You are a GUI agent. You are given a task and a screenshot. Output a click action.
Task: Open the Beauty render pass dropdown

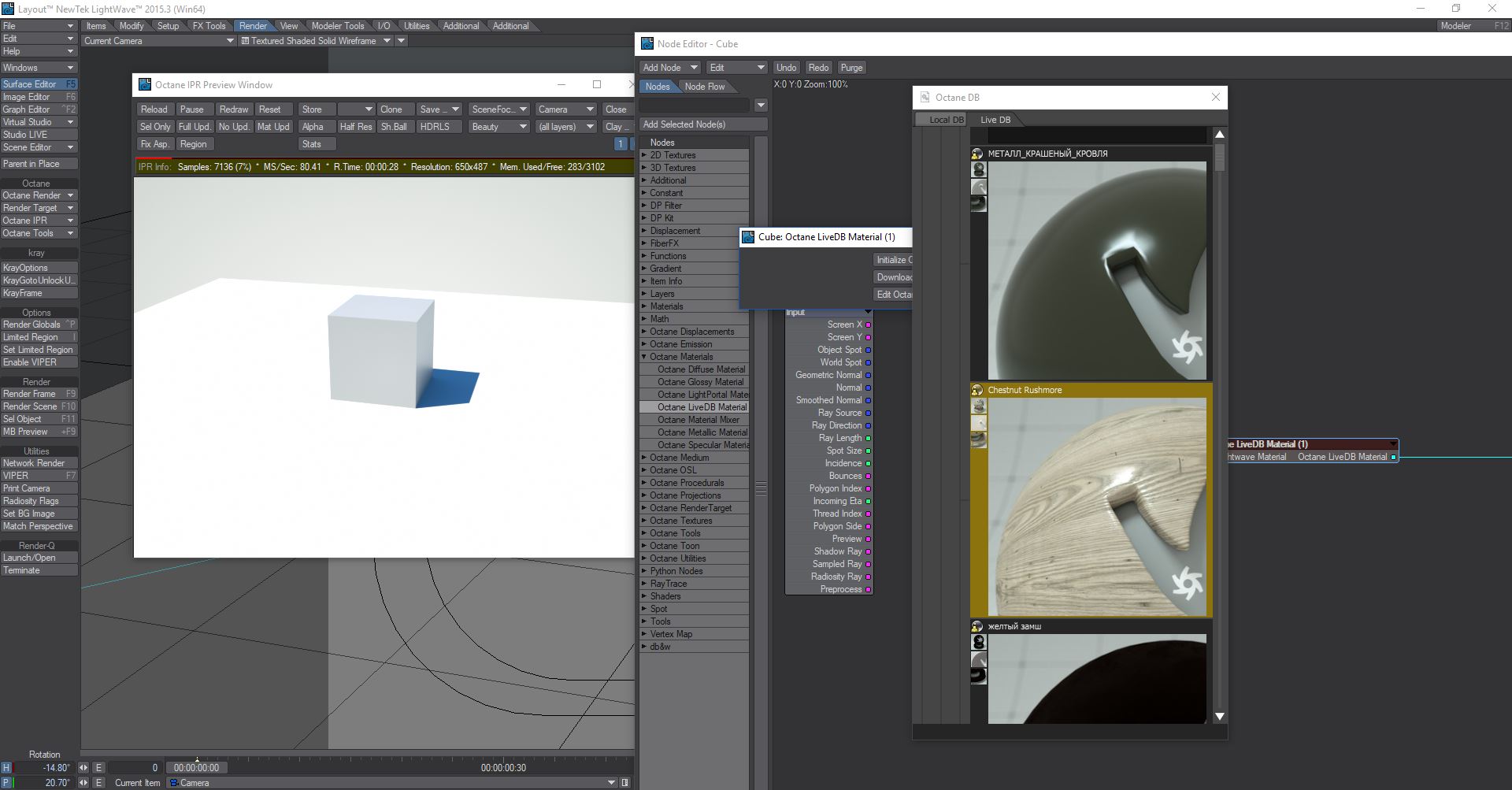pos(498,127)
